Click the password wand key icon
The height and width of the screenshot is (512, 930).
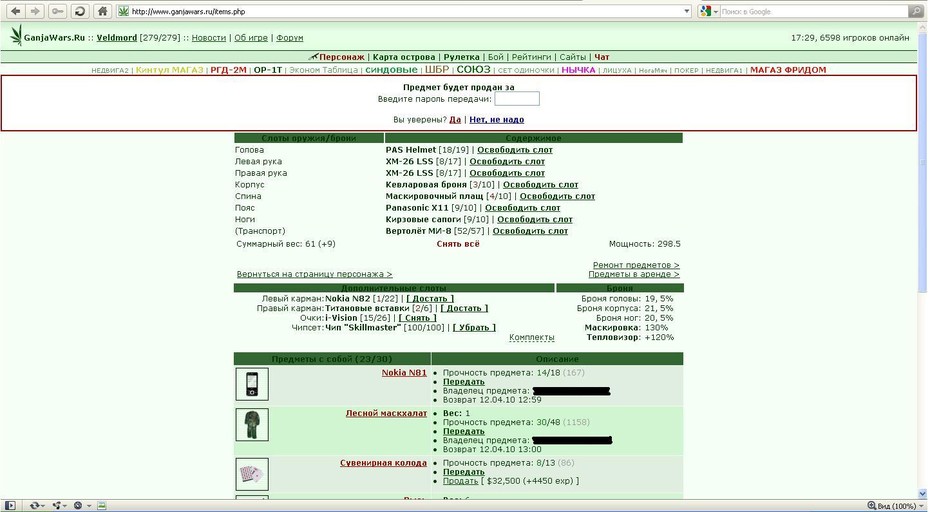(57, 11)
